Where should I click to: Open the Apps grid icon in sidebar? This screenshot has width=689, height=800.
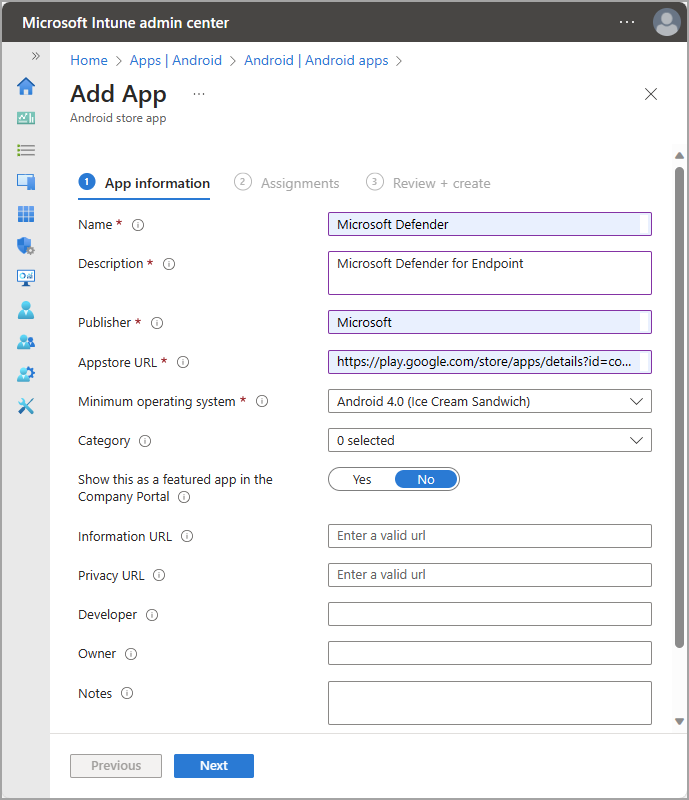coord(26,214)
